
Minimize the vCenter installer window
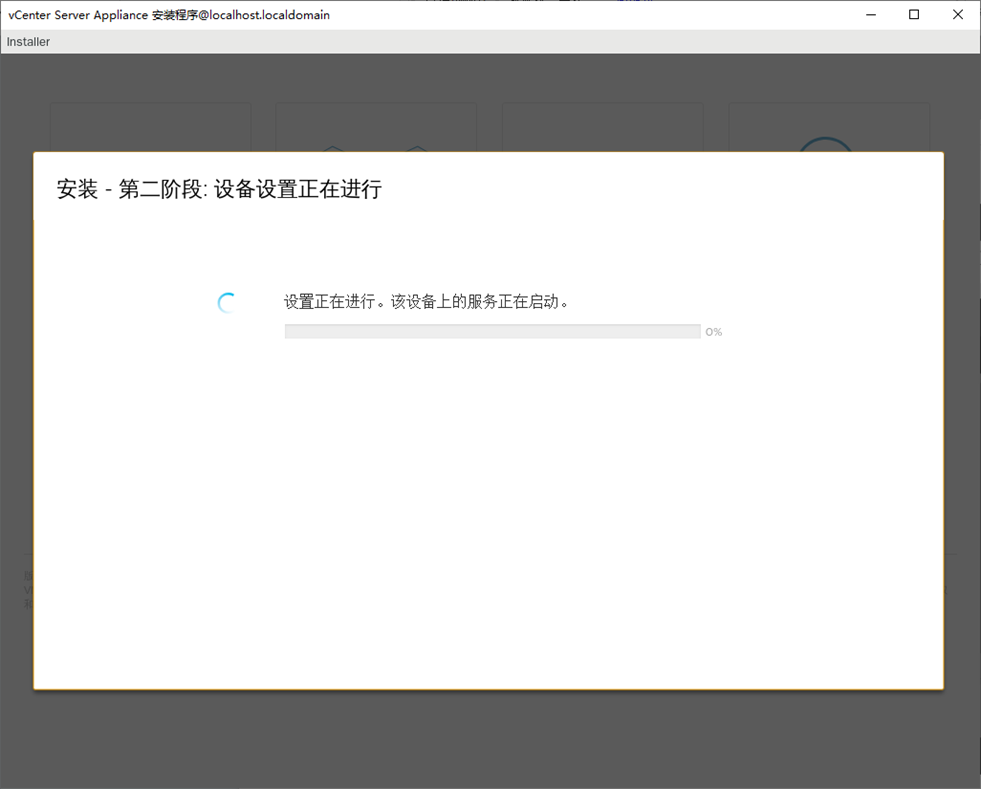coord(870,15)
